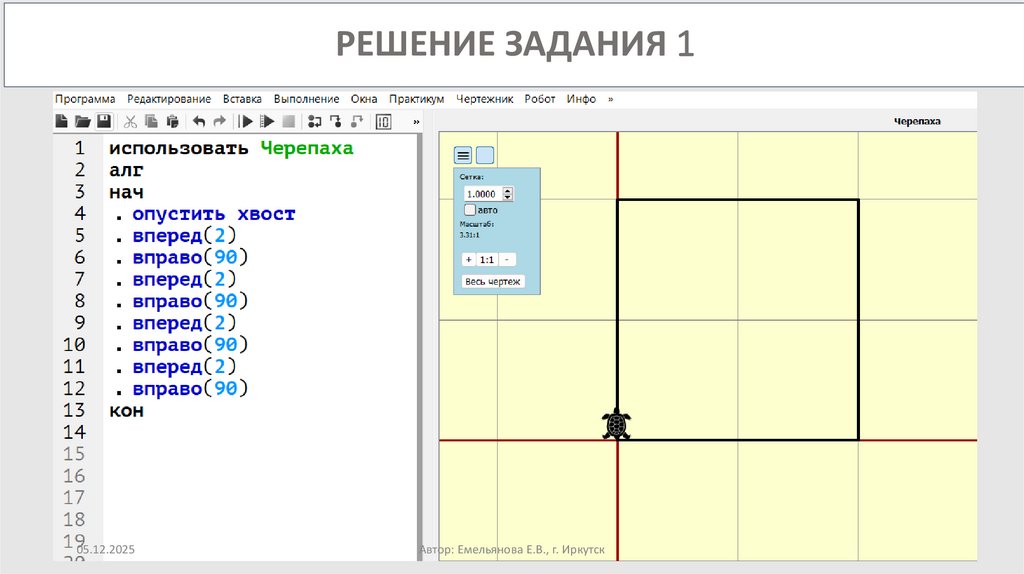
Task: Open the Инфо menu
Action: pos(581,99)
